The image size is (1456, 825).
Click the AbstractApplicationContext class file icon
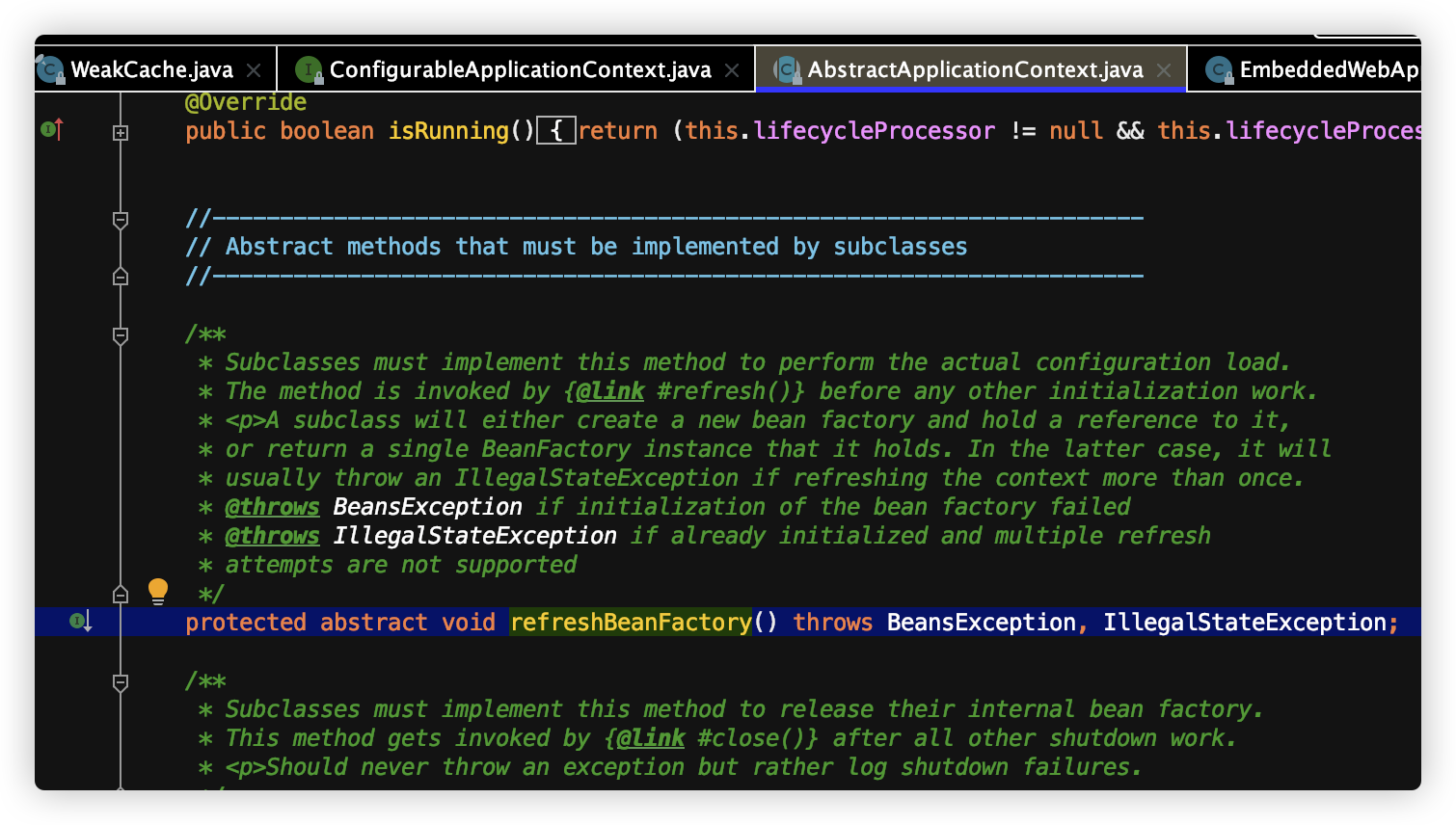click(x=787, y=69)
